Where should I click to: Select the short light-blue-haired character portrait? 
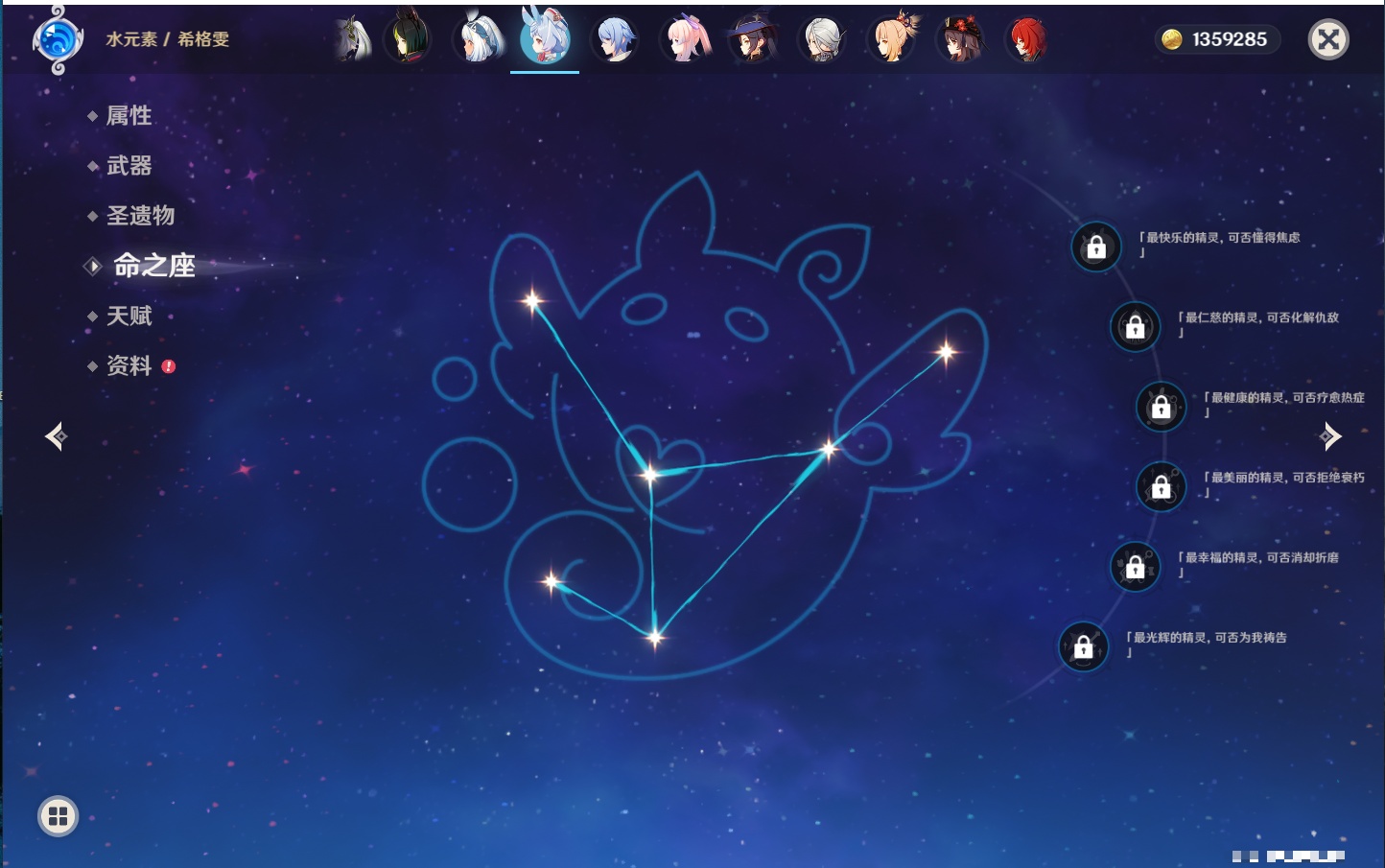click(614, 39)
